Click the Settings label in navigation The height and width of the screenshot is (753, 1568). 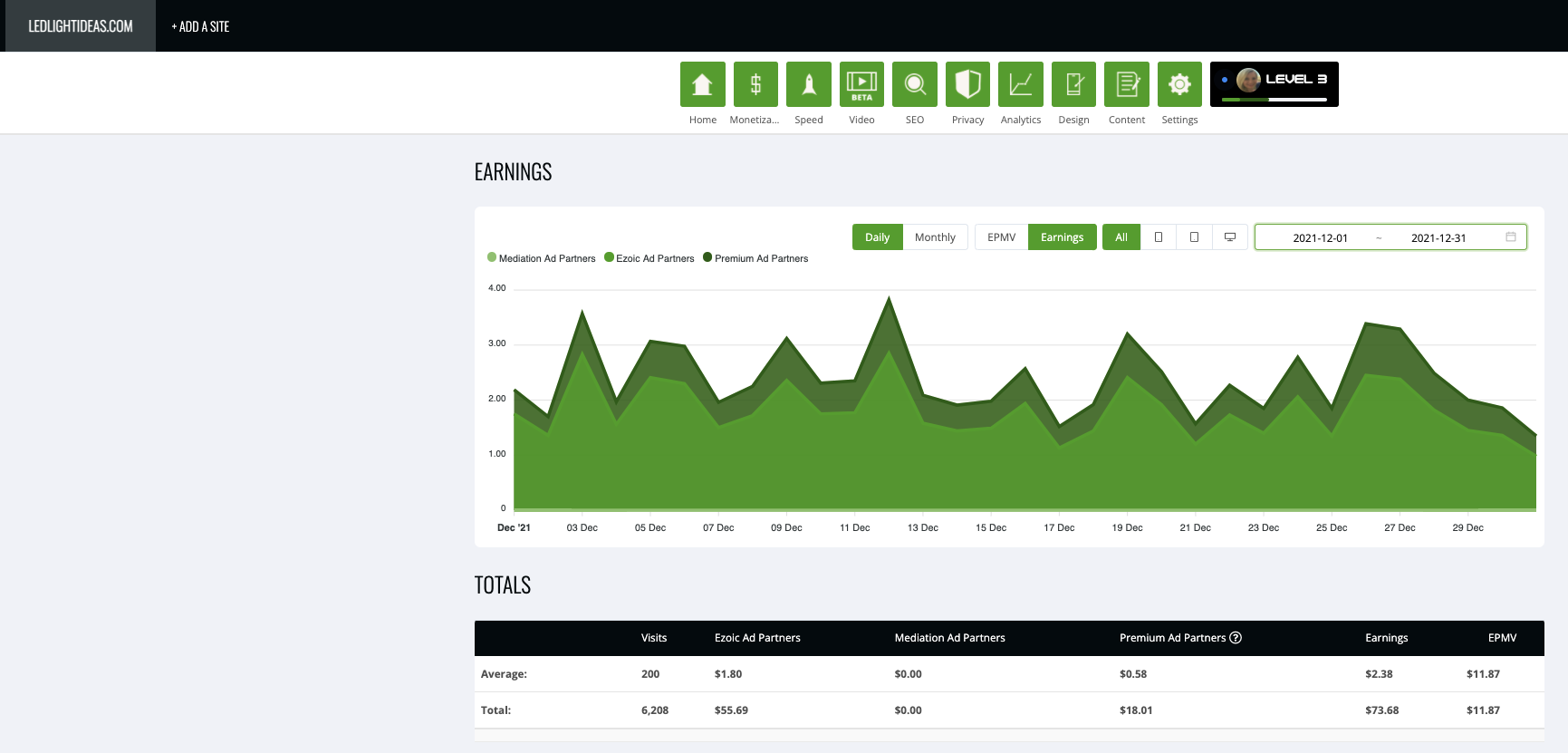(1179, 120)
